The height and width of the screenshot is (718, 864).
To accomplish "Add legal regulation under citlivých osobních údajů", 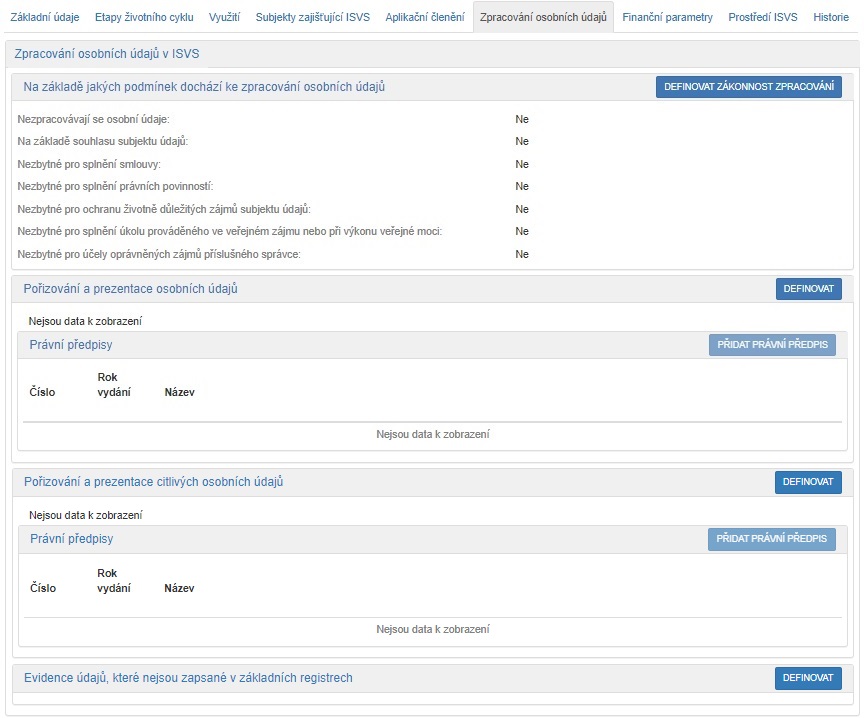I will click(x=772, y=539).
